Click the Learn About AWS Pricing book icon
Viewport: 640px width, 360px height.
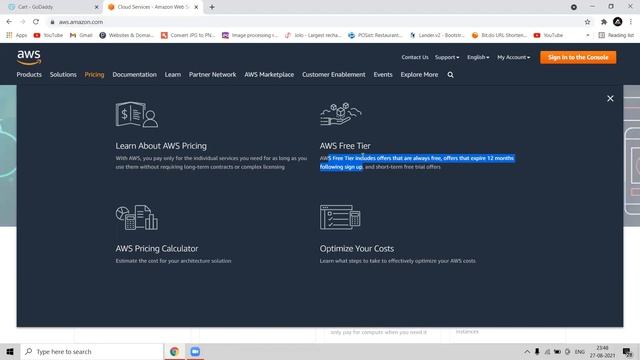[x=136, y=115]
